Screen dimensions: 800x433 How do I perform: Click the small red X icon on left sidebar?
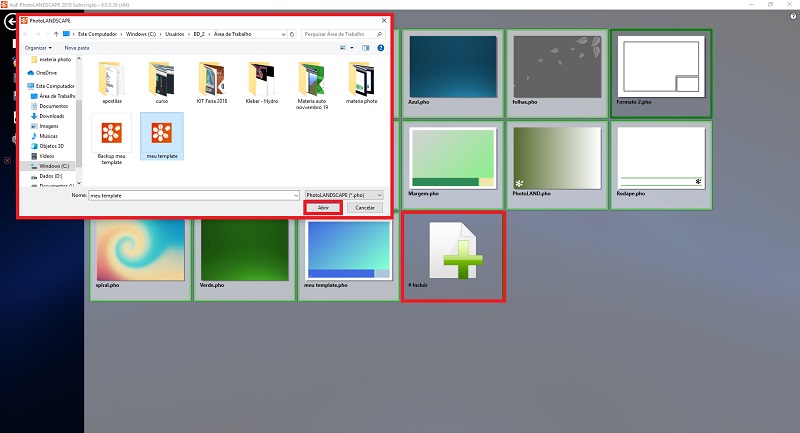(x=7, y=161)
